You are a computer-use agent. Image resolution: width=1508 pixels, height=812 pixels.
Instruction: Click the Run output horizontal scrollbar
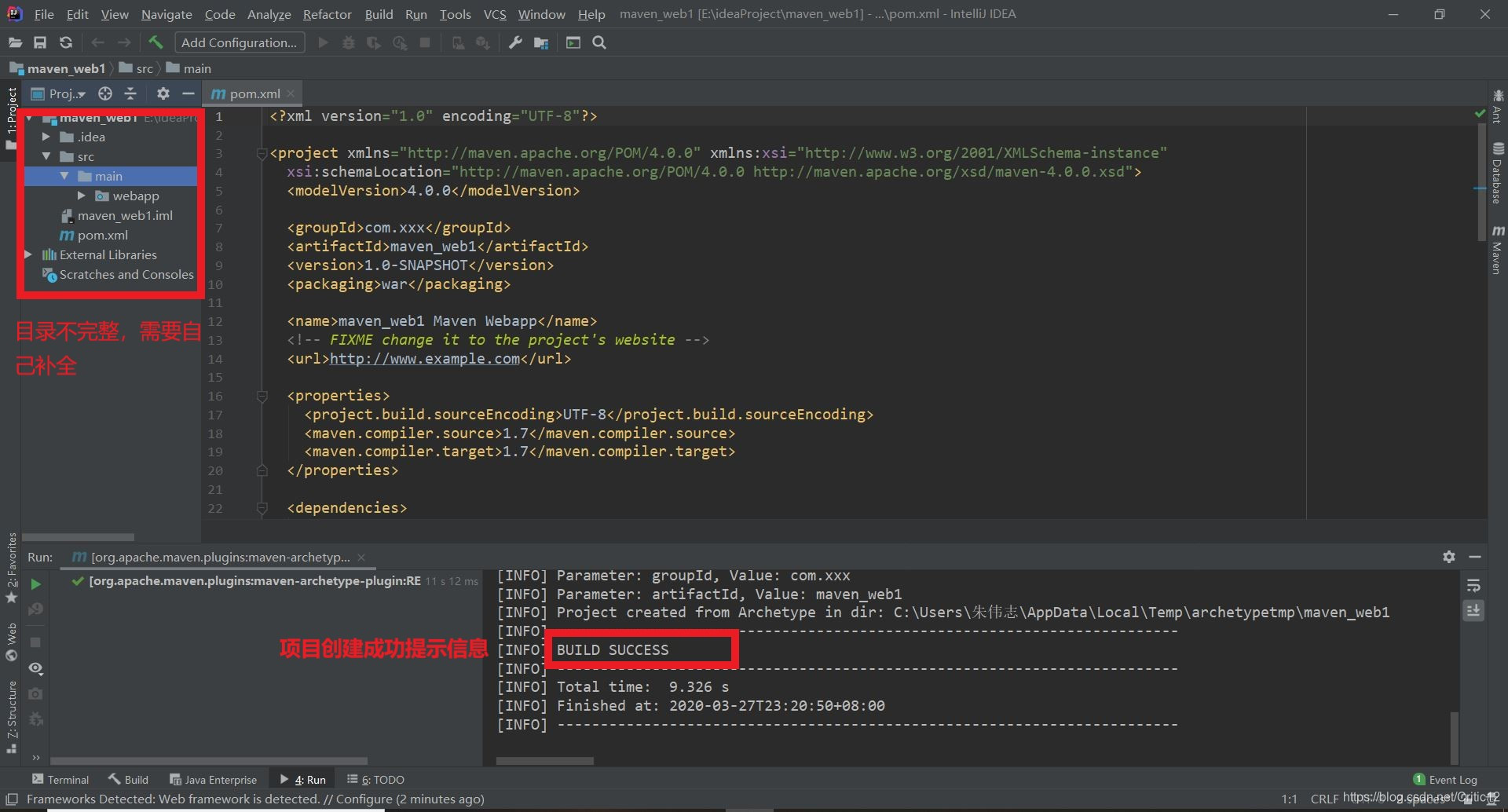545,760
